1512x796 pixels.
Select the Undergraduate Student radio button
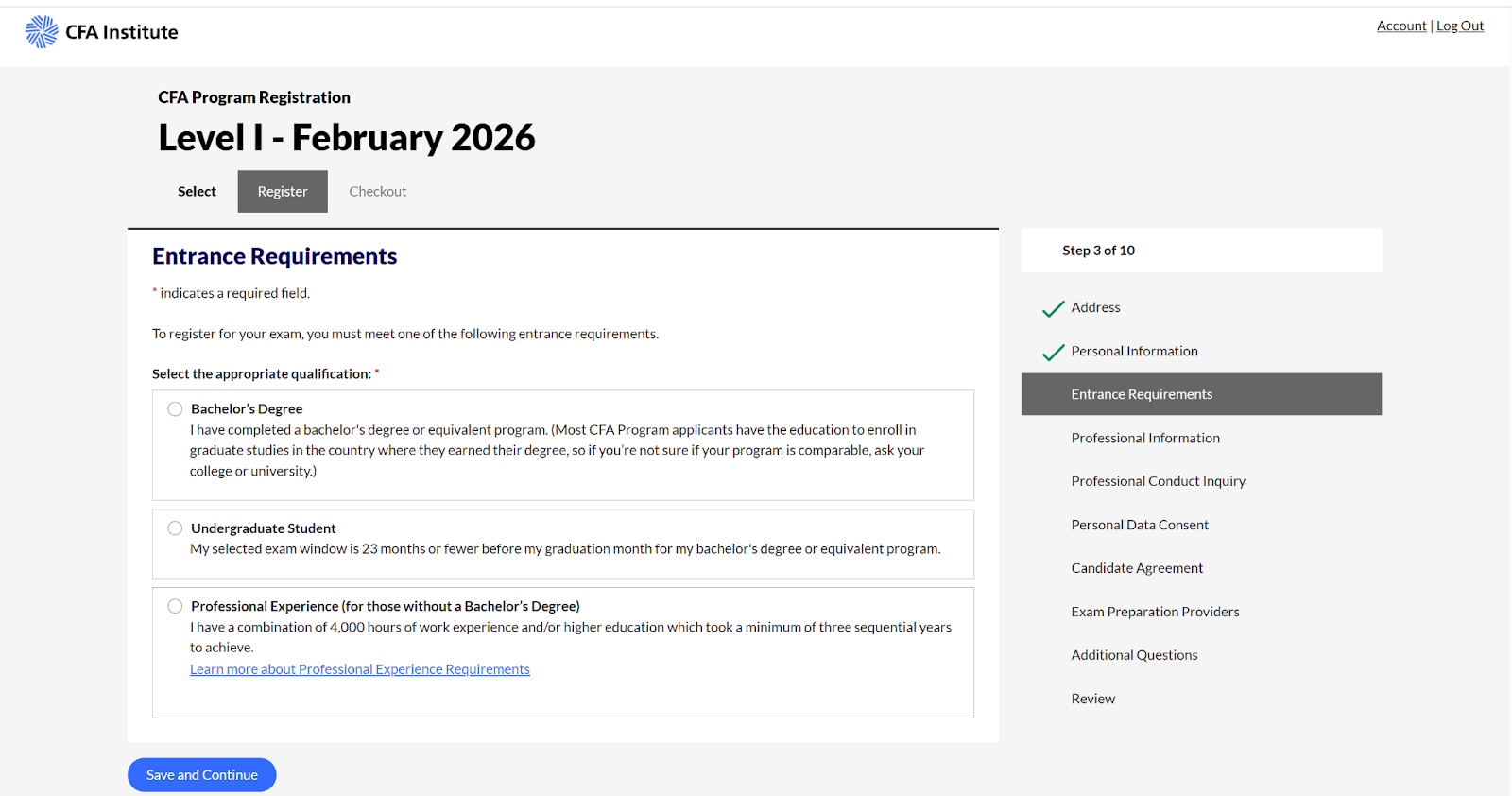tap(175, 528)
